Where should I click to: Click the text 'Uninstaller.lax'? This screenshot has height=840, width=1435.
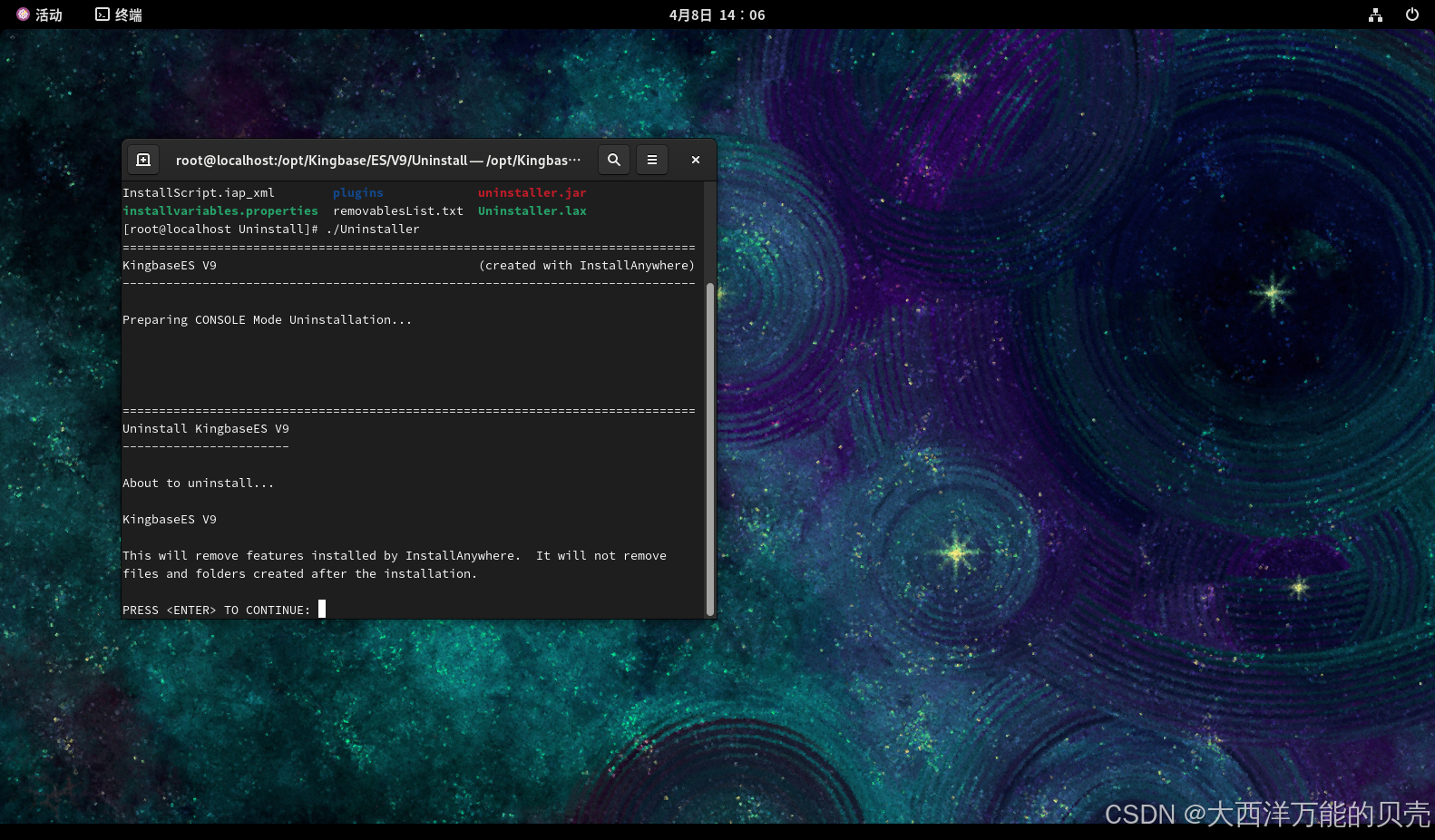[x=532, y=210]
